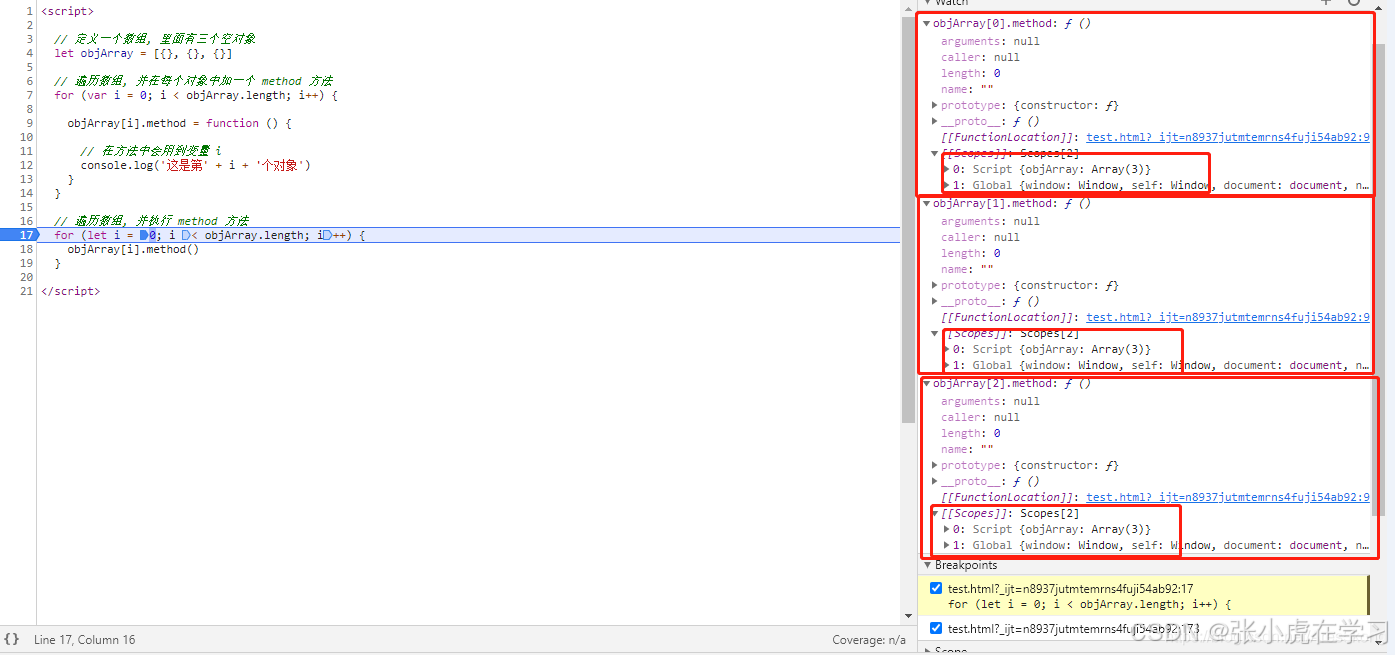Image resolution: width=1395 pixels, height=655 pixels.
Task: Click the inline breakpoint marker before the less-than sign
Action: (186, 235)
